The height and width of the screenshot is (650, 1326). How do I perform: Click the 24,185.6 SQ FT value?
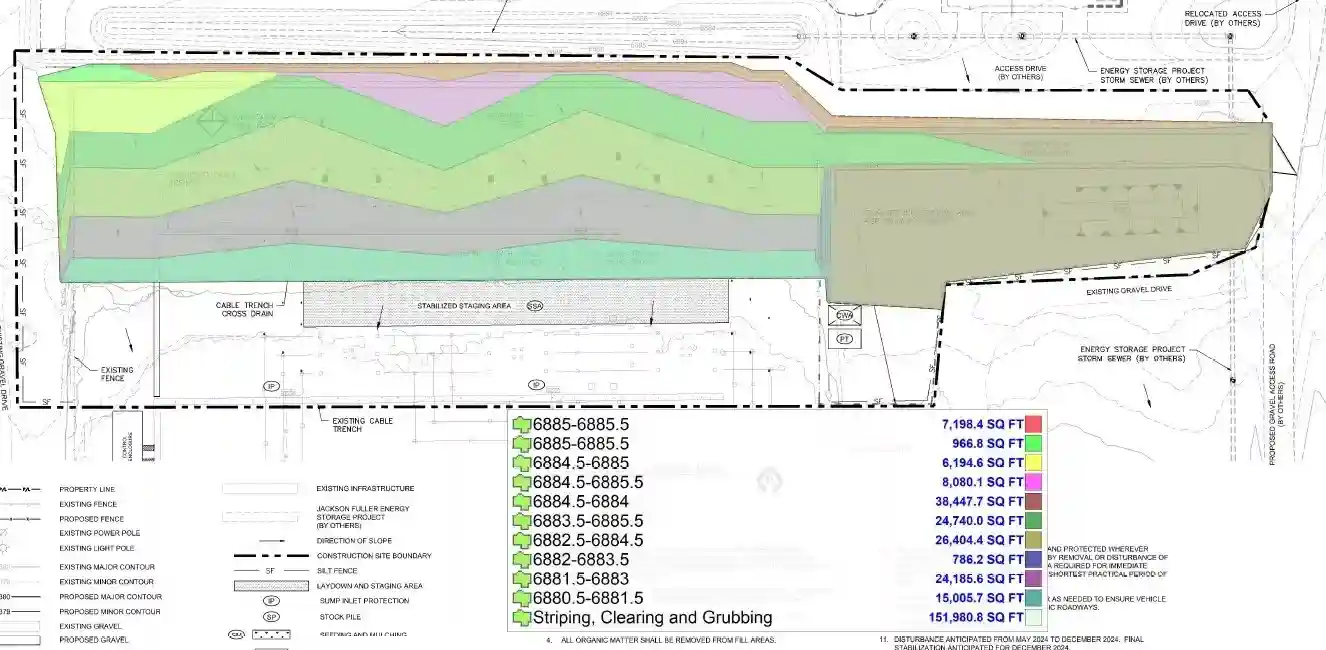coord(979,579)
